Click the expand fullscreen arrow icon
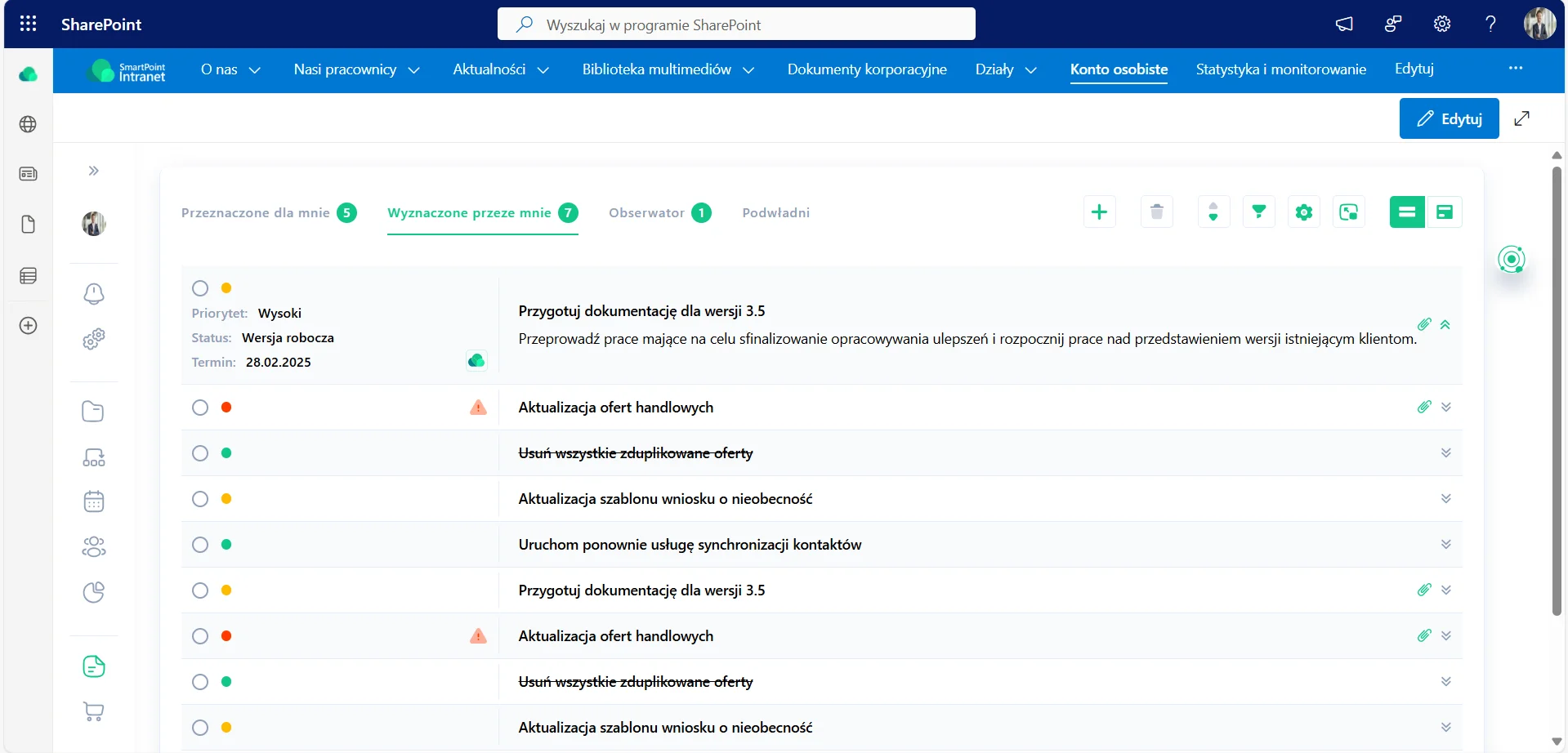This screenshot has height=753, width=1568. (1521, 118)
